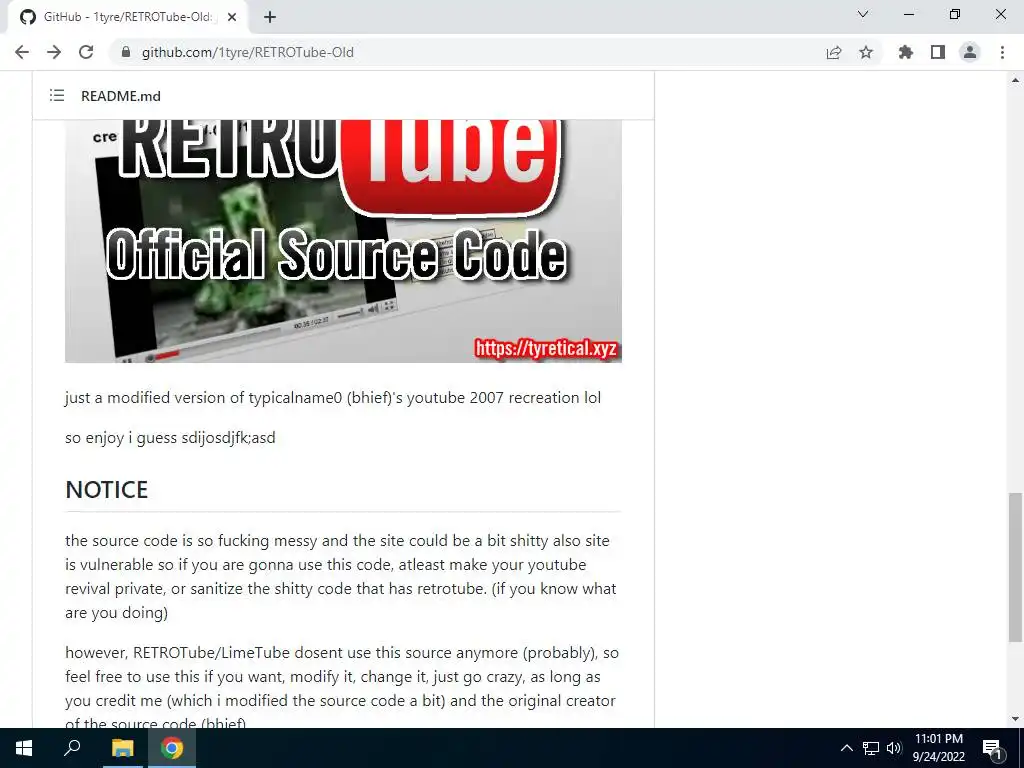Open the clock showing 11:01 PM
Viewport: 1024px width, 768px height.
coord(938,748)
